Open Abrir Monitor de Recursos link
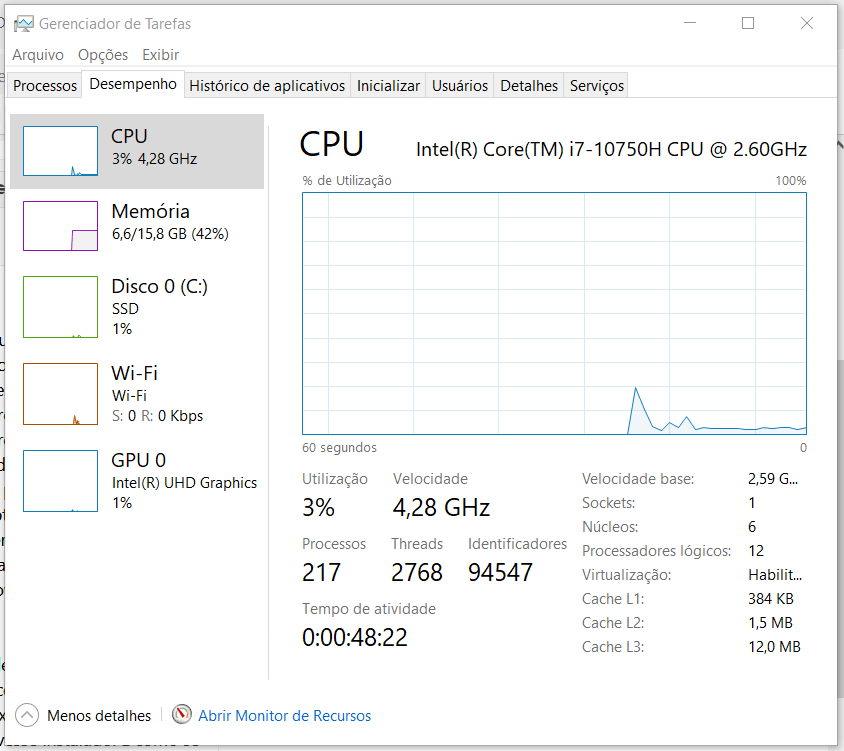Screen dimensions: 844x751 tap(285, 715)
